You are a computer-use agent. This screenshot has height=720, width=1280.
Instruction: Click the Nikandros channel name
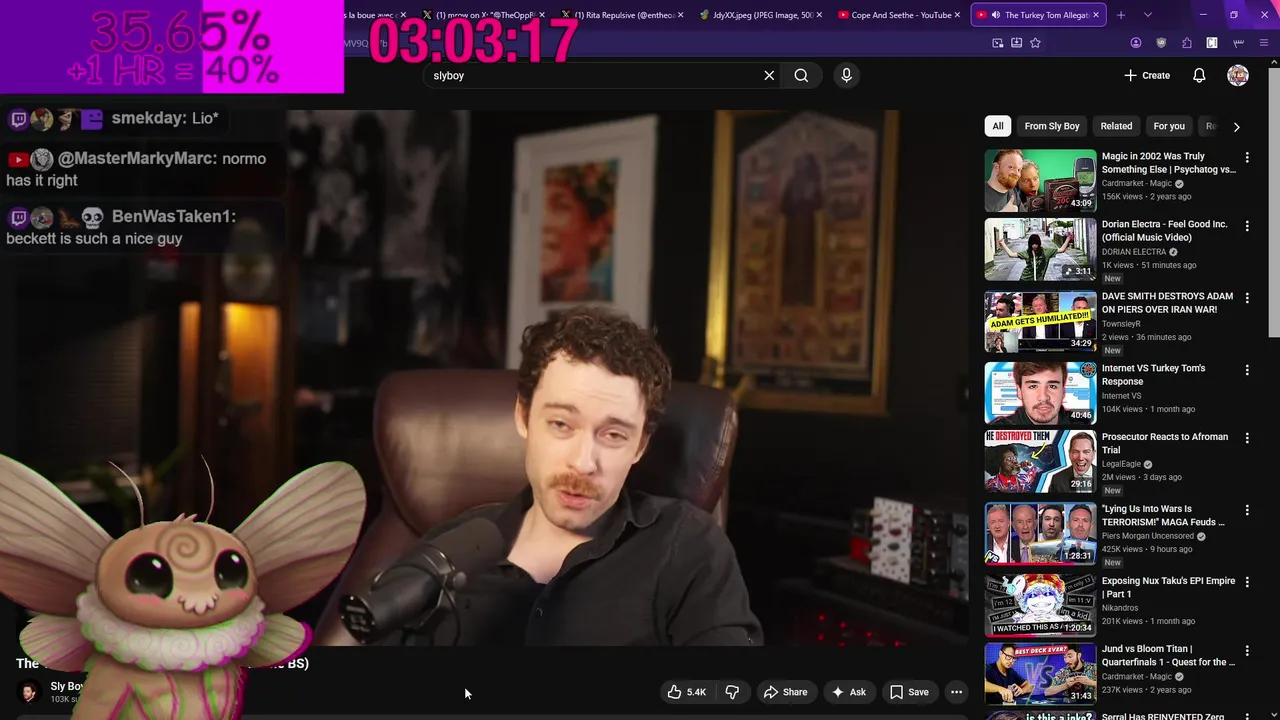[x=1121, y=608]
